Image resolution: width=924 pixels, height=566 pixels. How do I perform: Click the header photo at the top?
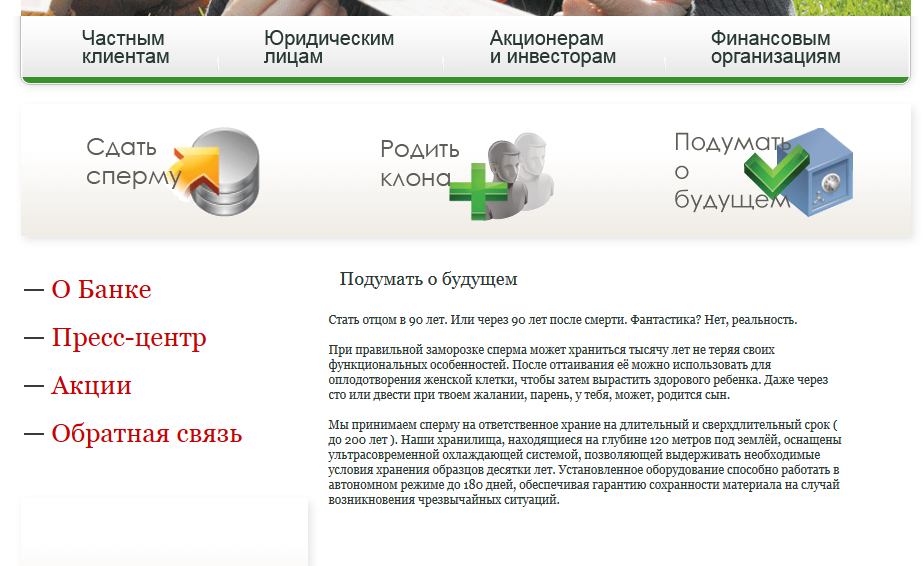pyautogui.click(x=460, y=7)
